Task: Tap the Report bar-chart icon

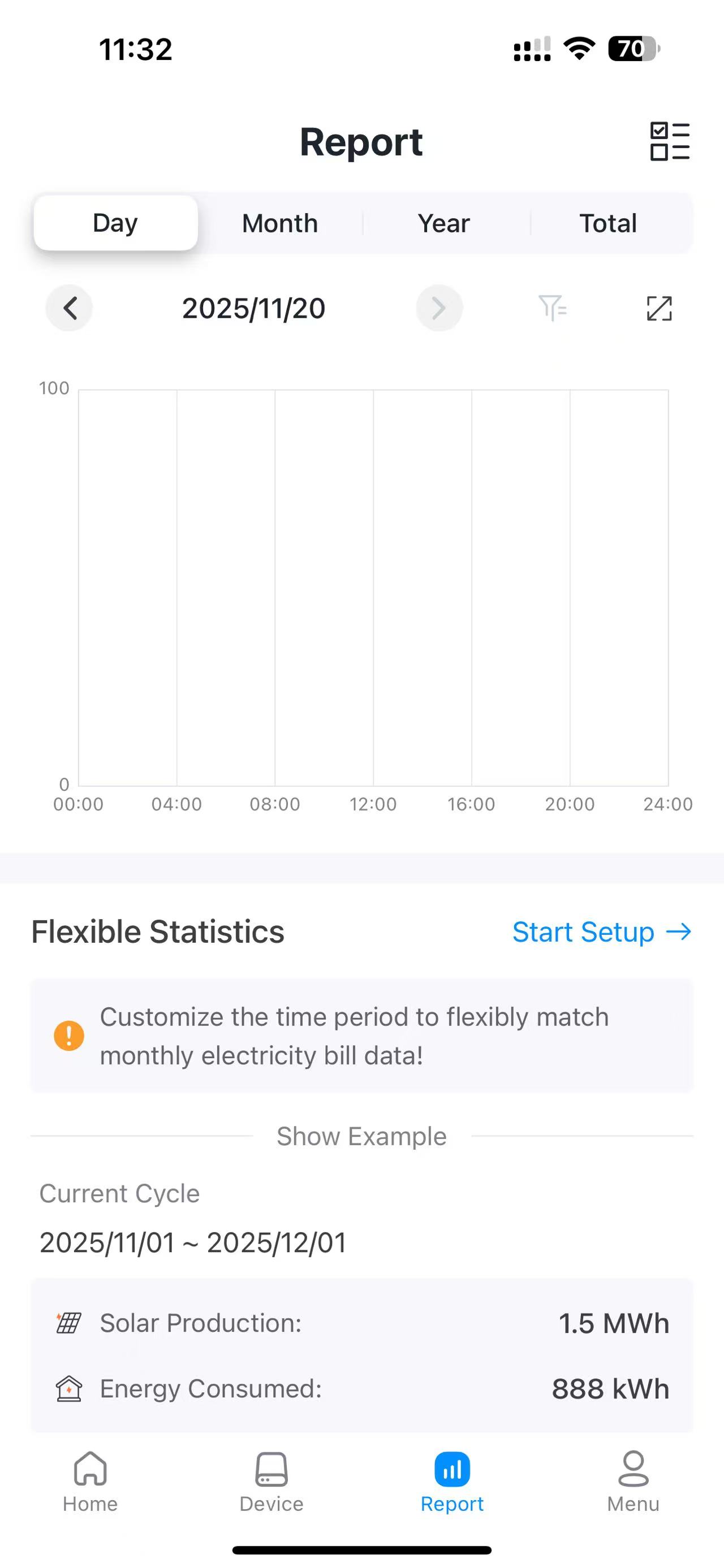Action: pos(452,1470)
